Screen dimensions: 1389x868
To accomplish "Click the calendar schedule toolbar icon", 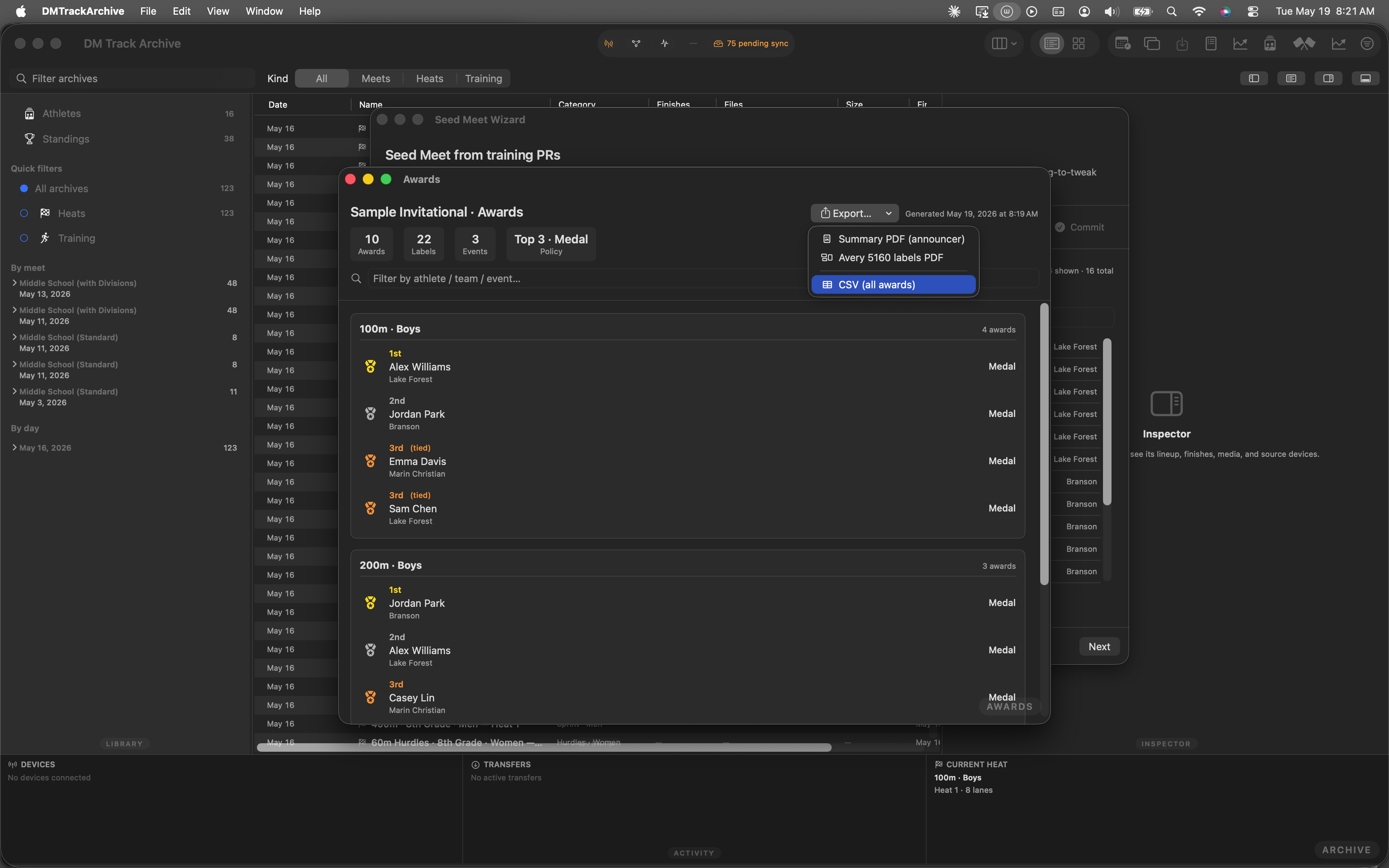I will coord(1123,44).
